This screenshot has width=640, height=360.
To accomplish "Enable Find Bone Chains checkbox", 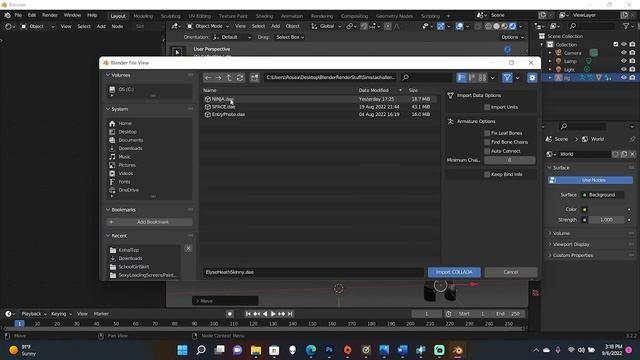I will [487, 142].
